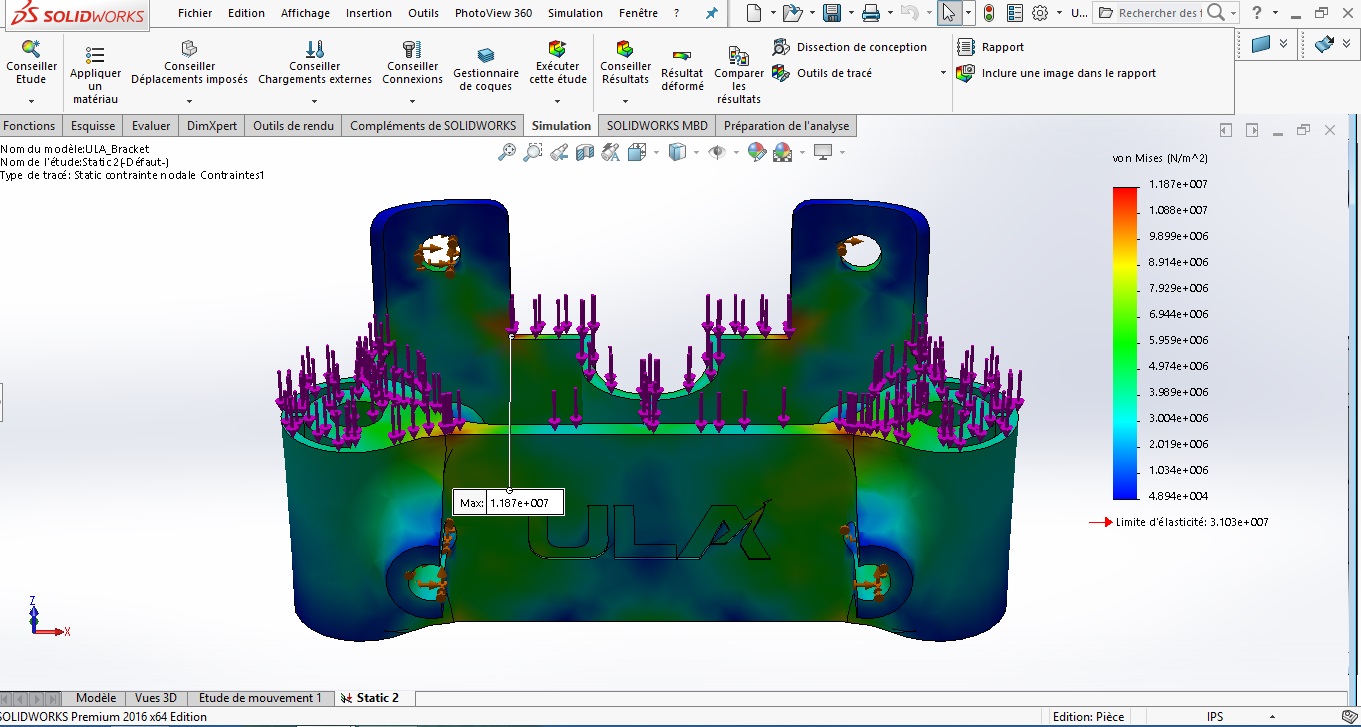Select the Vues 3D tab
The height and width of the screenshot is (727, 1361).
click(156, 698)
